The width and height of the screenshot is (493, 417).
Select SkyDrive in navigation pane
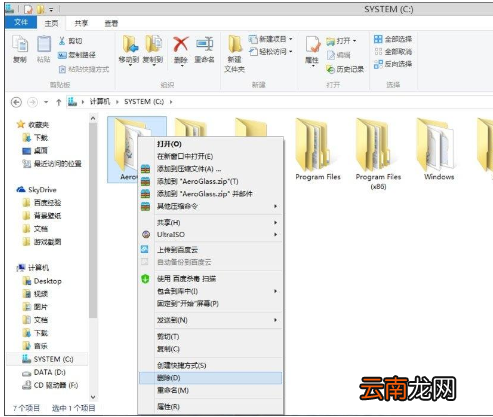36,190
